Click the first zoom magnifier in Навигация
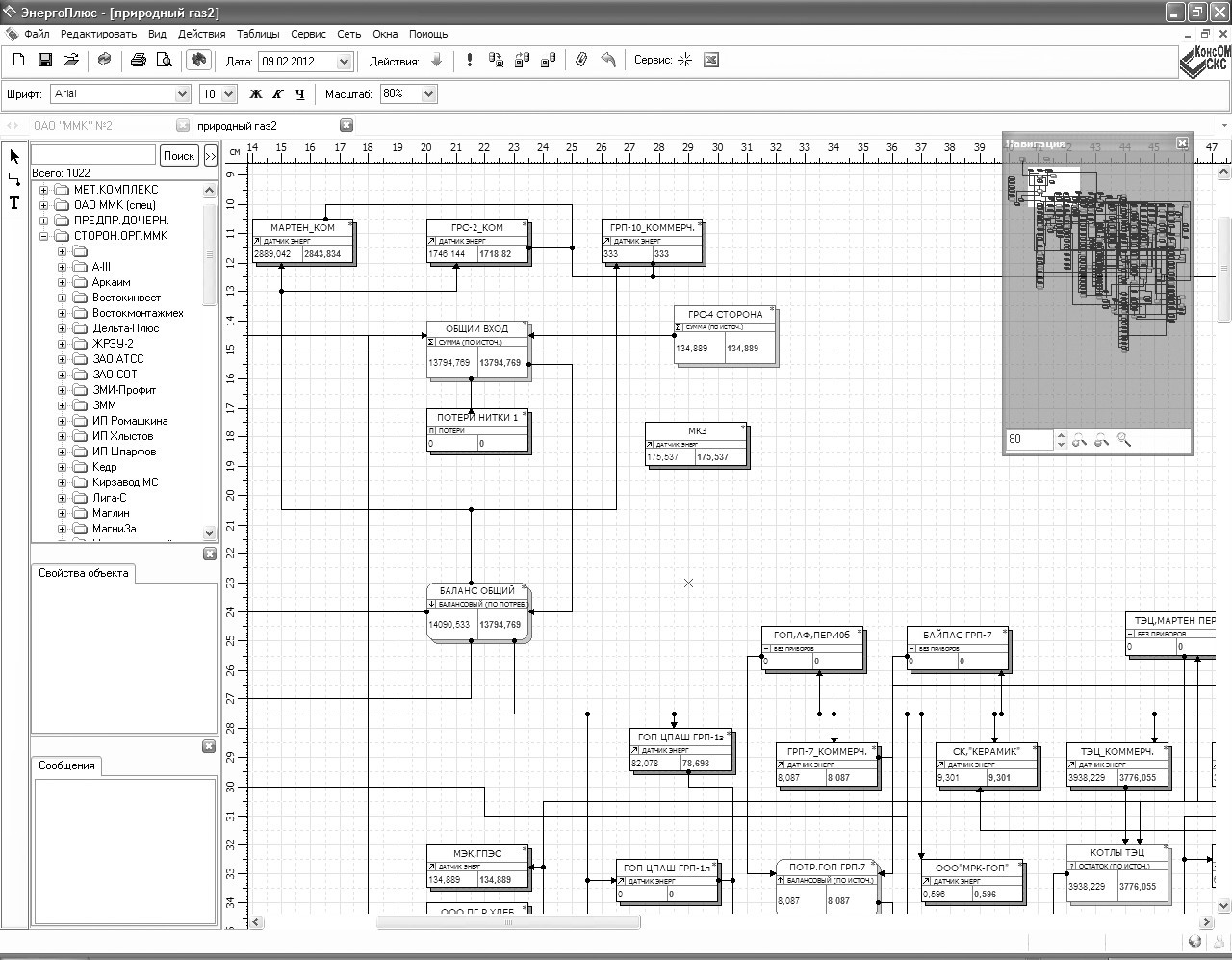This screenshot has width=1232, height=960. point(1080,440)
